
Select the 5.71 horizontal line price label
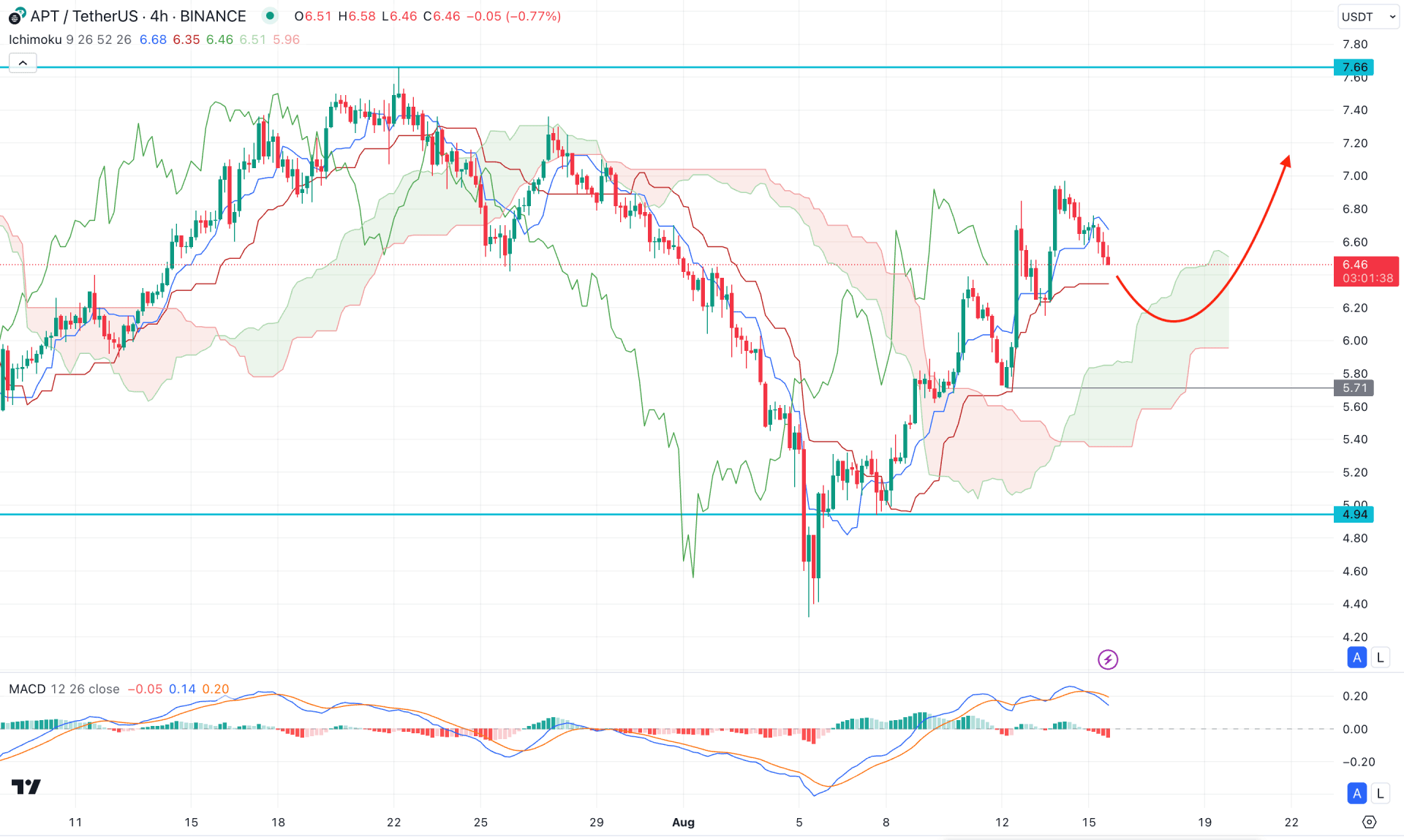(x=1354, y=388)
